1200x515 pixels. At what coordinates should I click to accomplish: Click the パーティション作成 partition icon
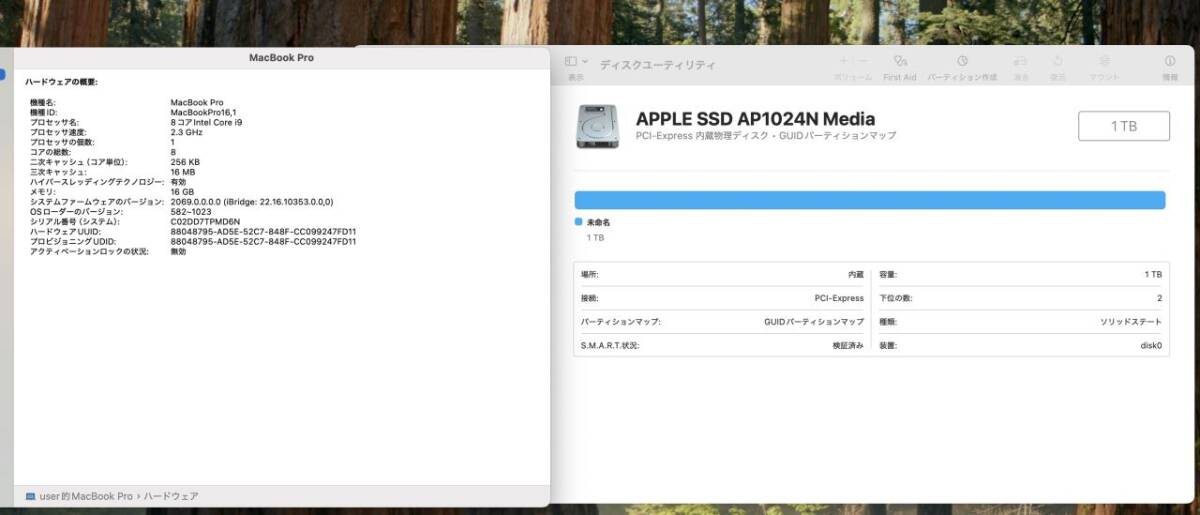[962, 62]
